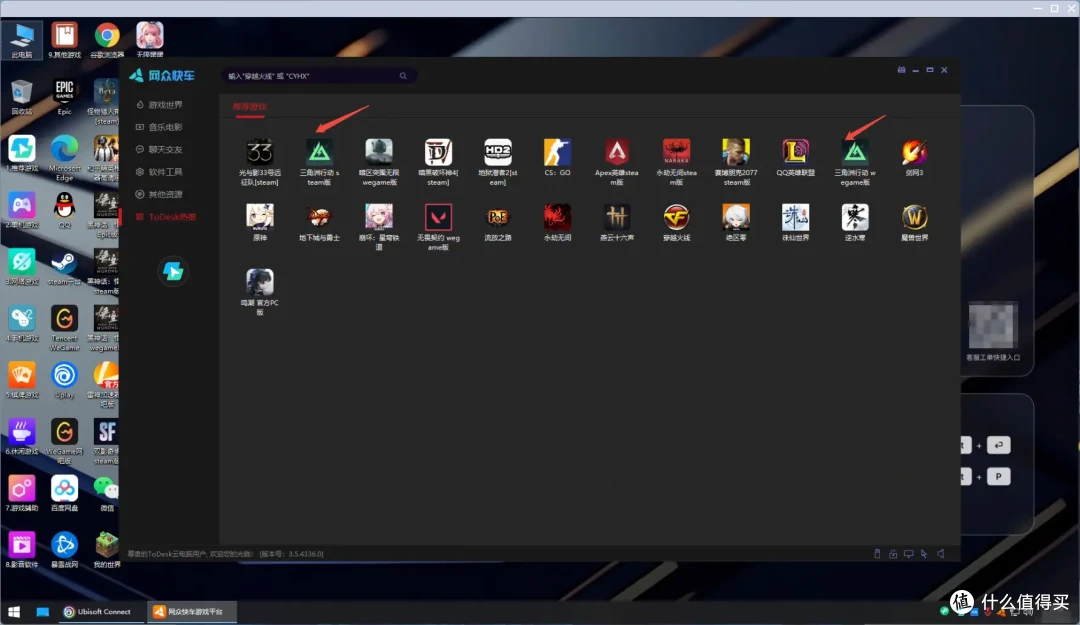
Task: Click the round blue logo button in sidebar
Action: point(173,271)
